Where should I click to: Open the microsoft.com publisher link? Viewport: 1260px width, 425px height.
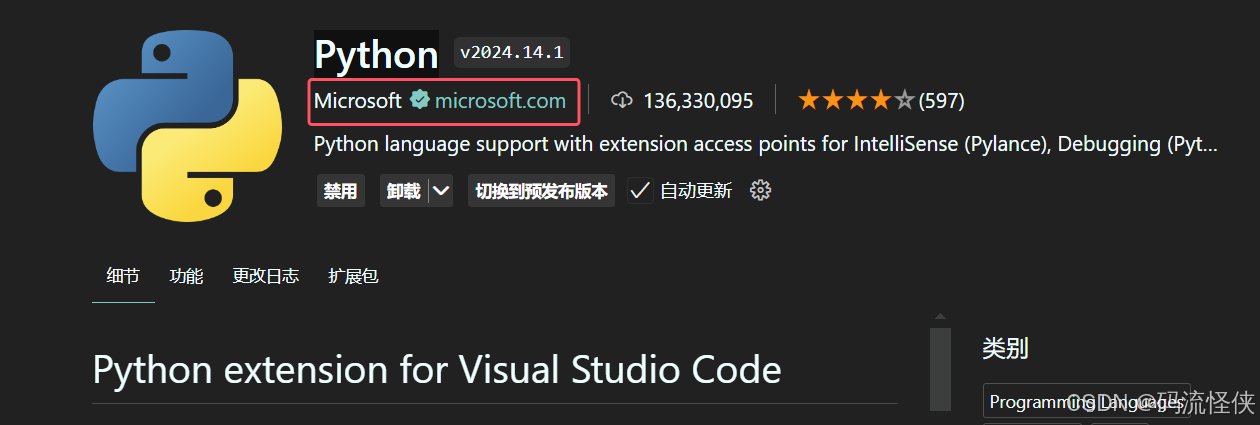tap(500, 100)
